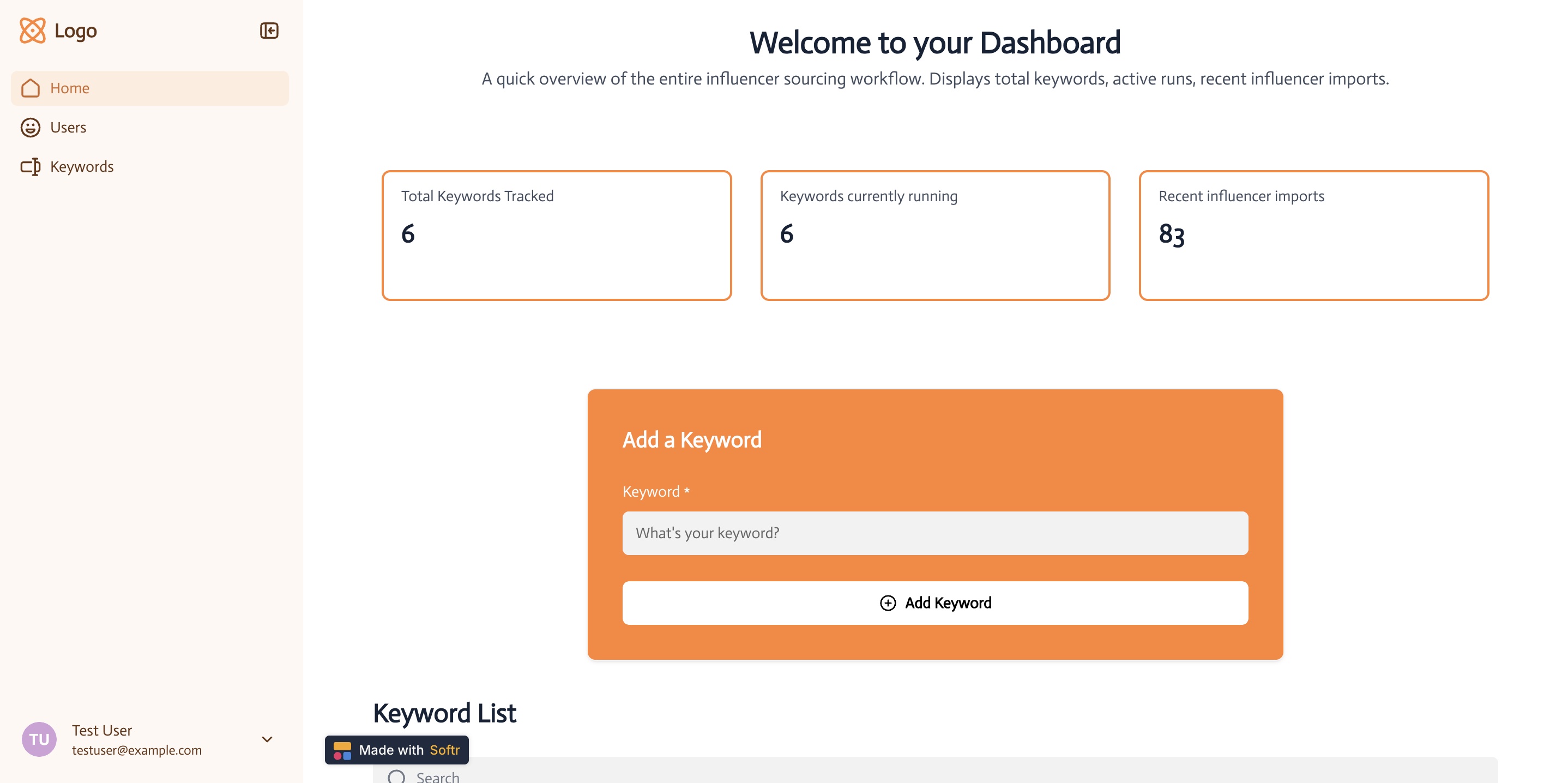Click the search magnifier icon

pyautogui.click(x=396, y=776)
